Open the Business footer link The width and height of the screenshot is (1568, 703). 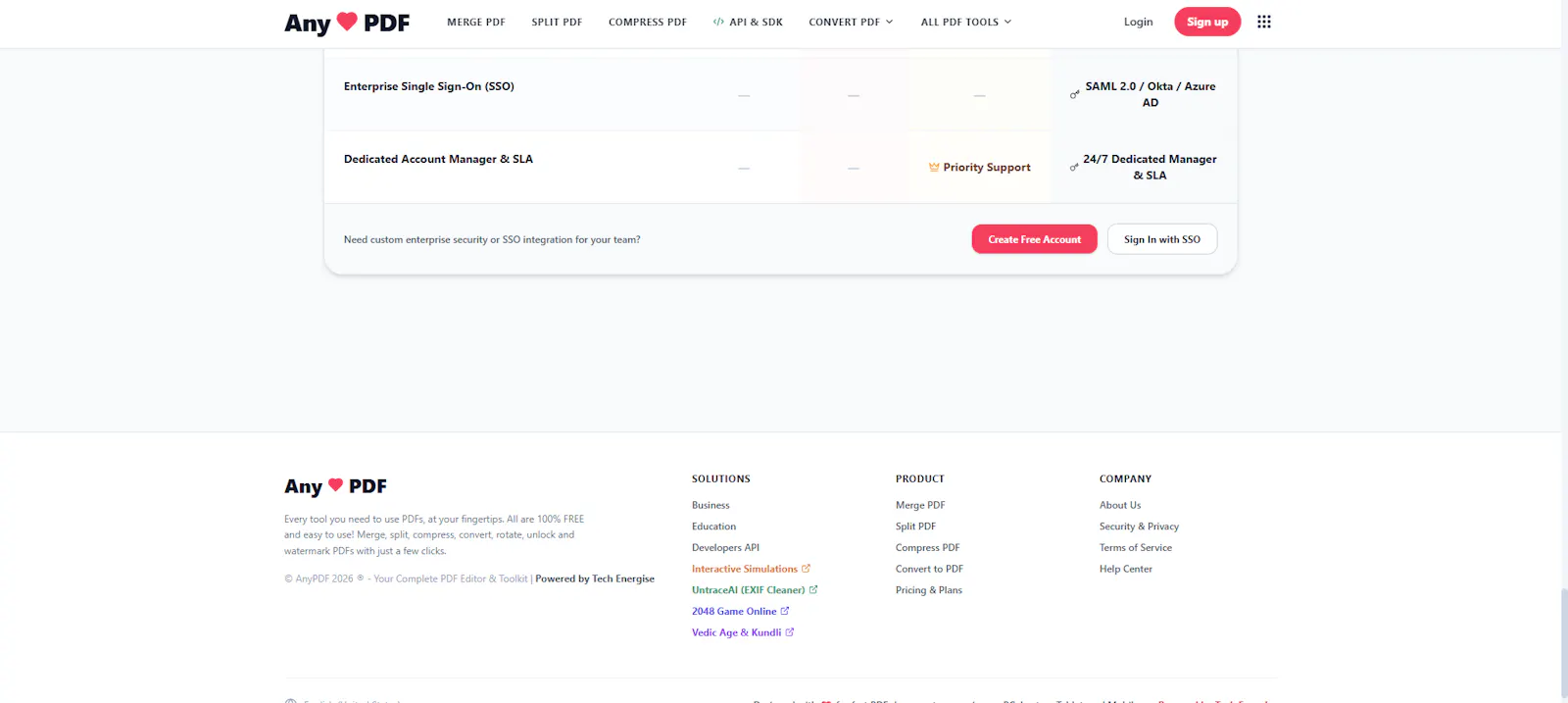point(710,505)
